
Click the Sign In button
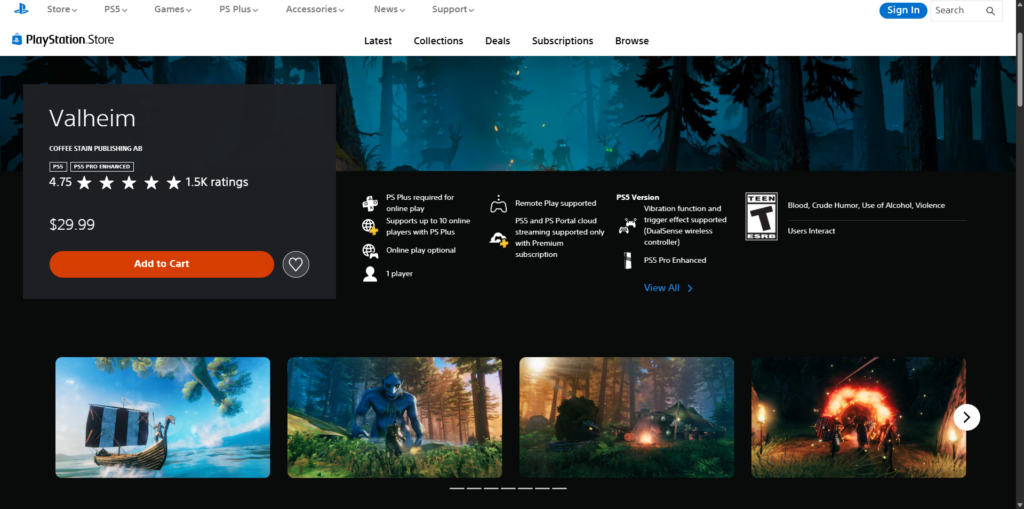(903, 10)
